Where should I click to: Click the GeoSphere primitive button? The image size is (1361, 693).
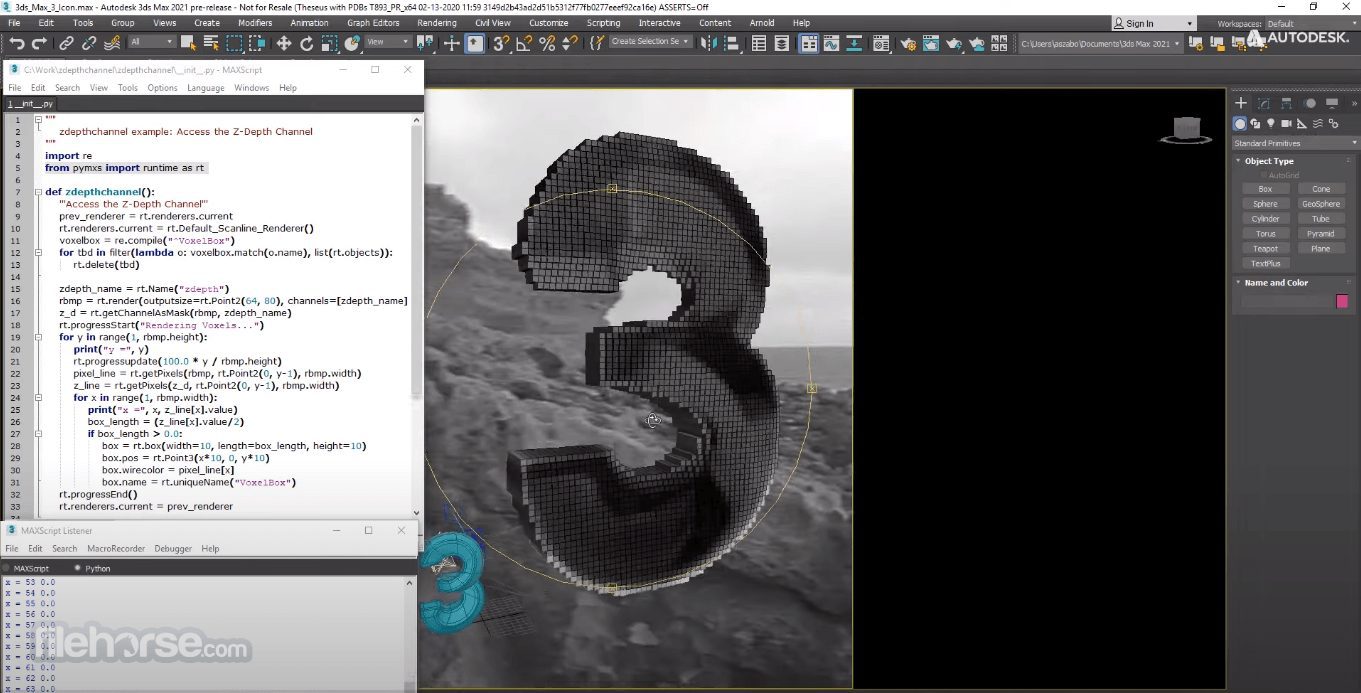1321,203
